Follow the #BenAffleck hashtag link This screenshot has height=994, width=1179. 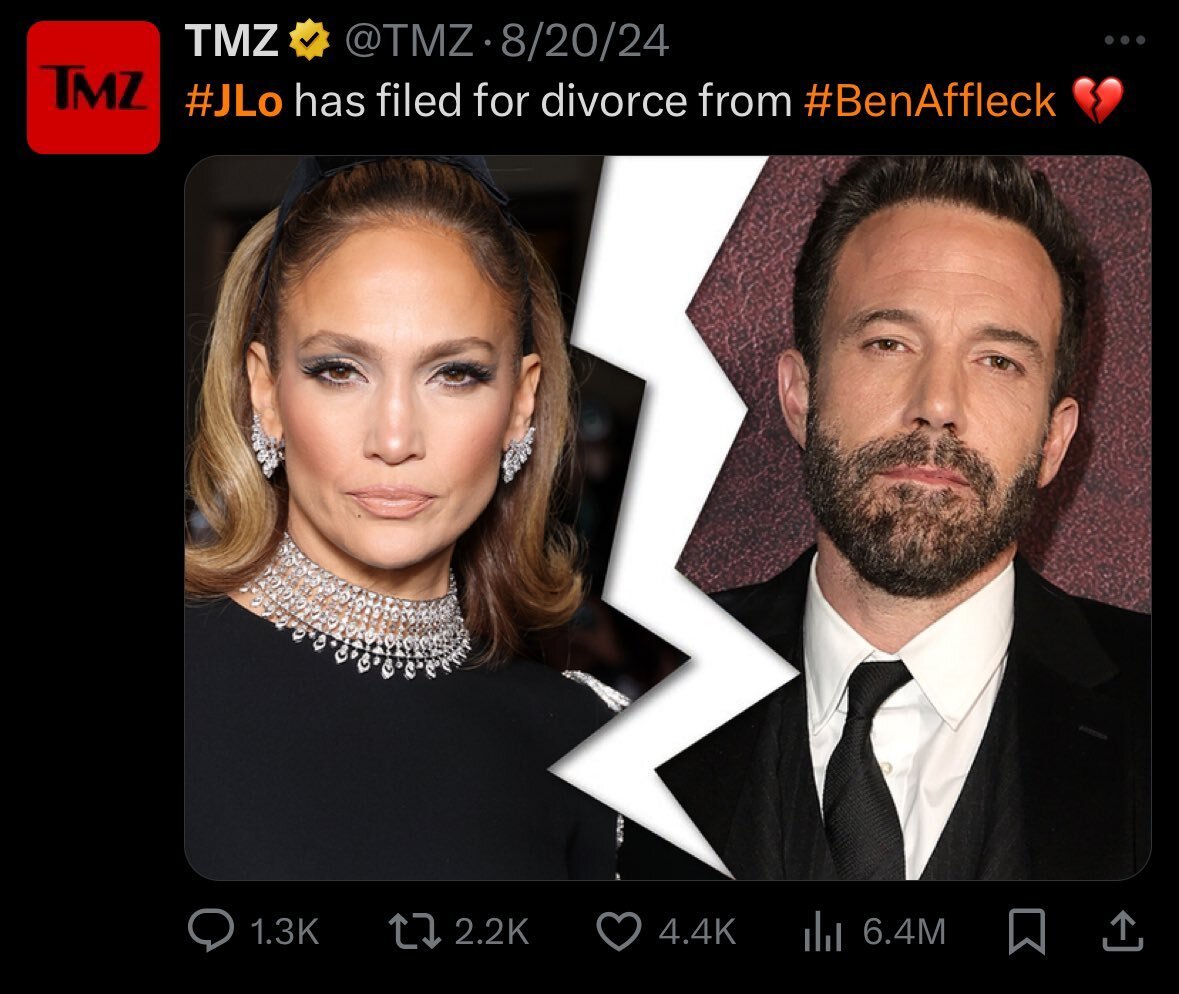click(x=930, y=101)
